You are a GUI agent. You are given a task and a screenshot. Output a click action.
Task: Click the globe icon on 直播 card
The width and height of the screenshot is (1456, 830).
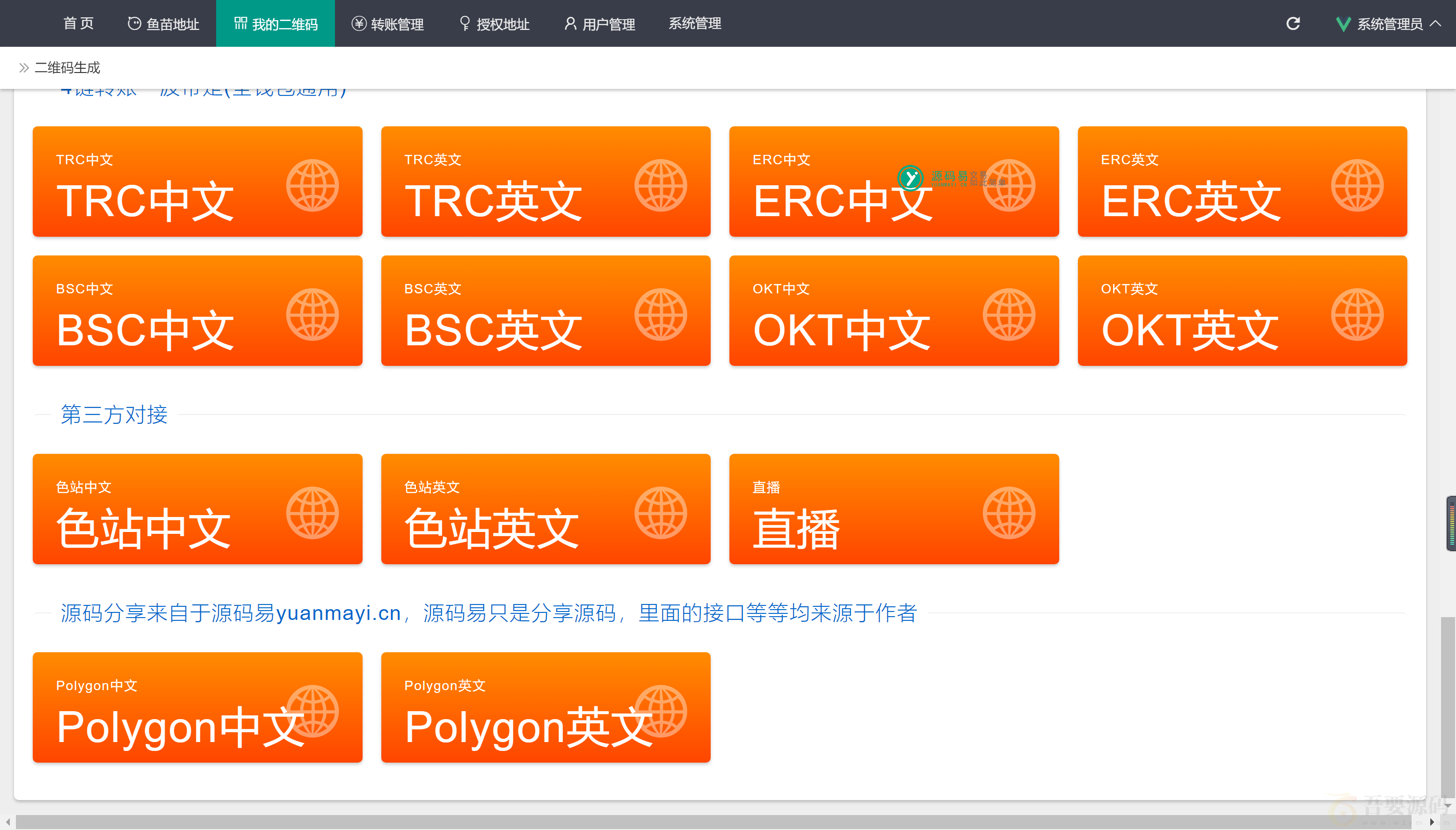click(x=1009, y=513)
